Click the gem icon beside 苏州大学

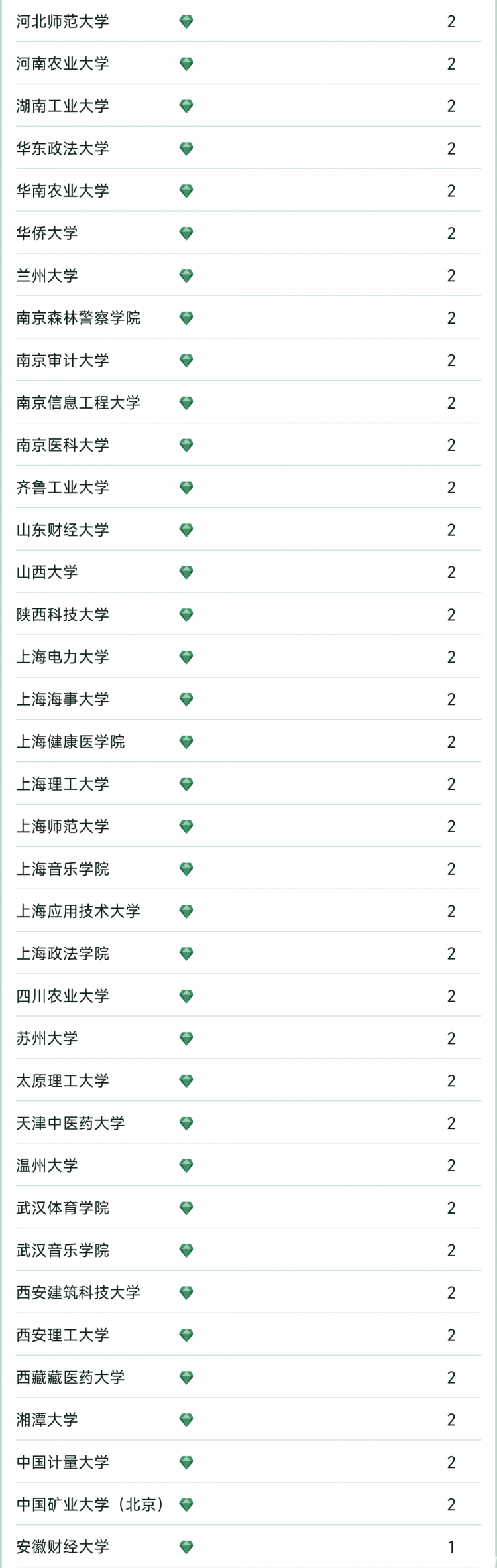tap(186, 1038)
